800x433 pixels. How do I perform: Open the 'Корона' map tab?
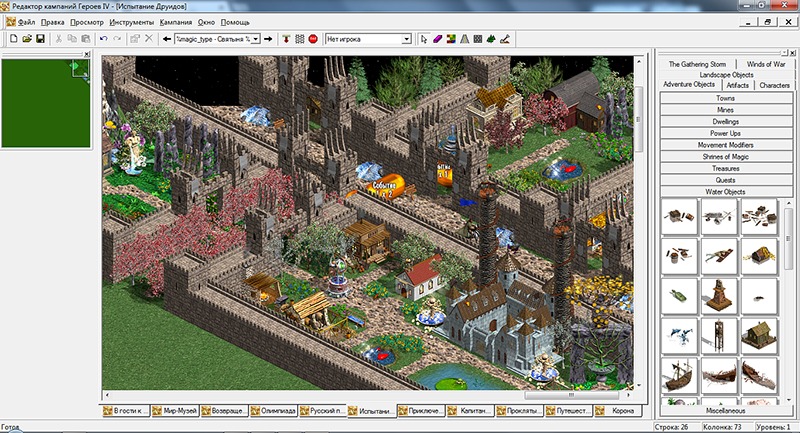click(x=617, y=411)
